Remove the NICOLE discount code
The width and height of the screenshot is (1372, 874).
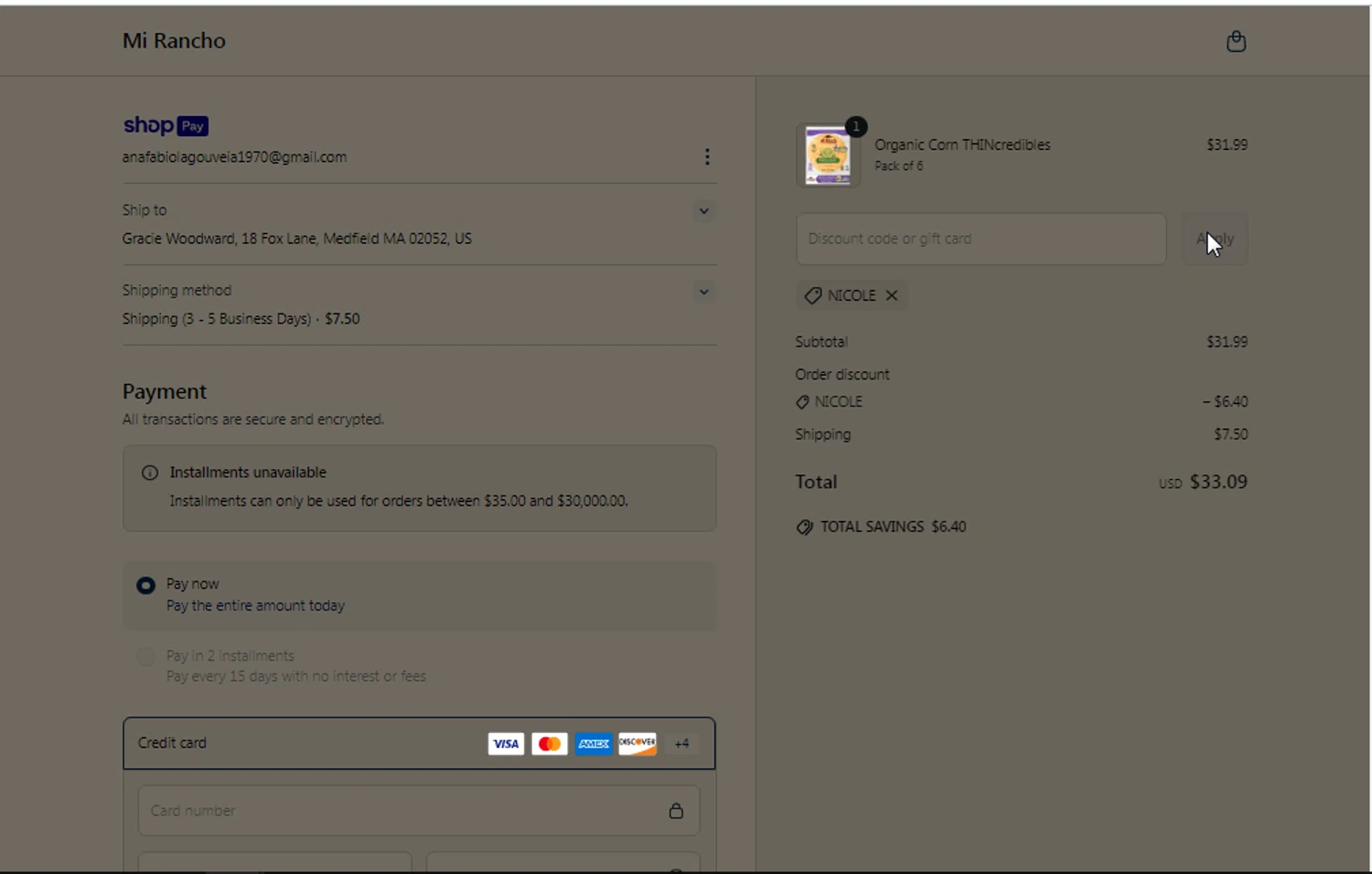click(x=892, y=295)
